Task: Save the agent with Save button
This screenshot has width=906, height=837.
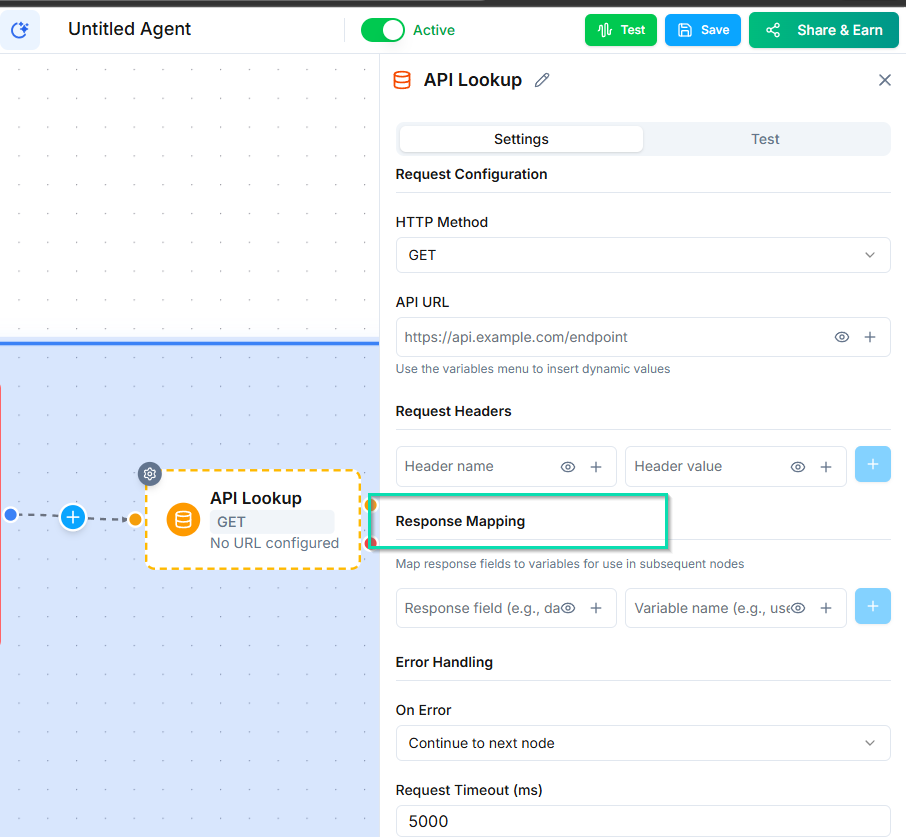Action: pyautogui.click(x=703, y=30)
